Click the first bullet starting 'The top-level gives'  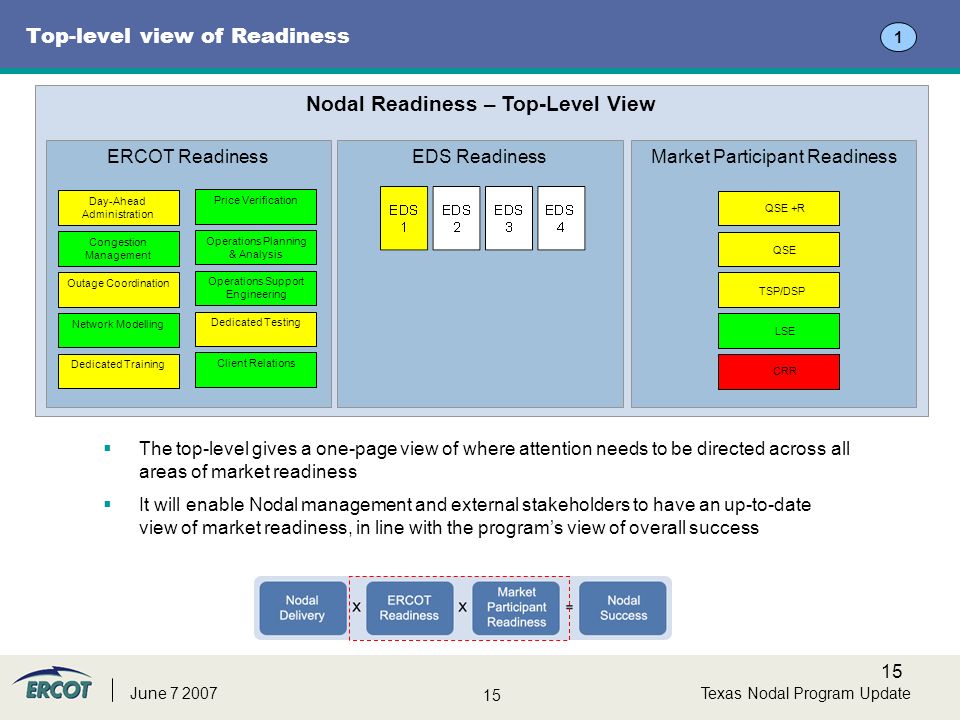494,460
